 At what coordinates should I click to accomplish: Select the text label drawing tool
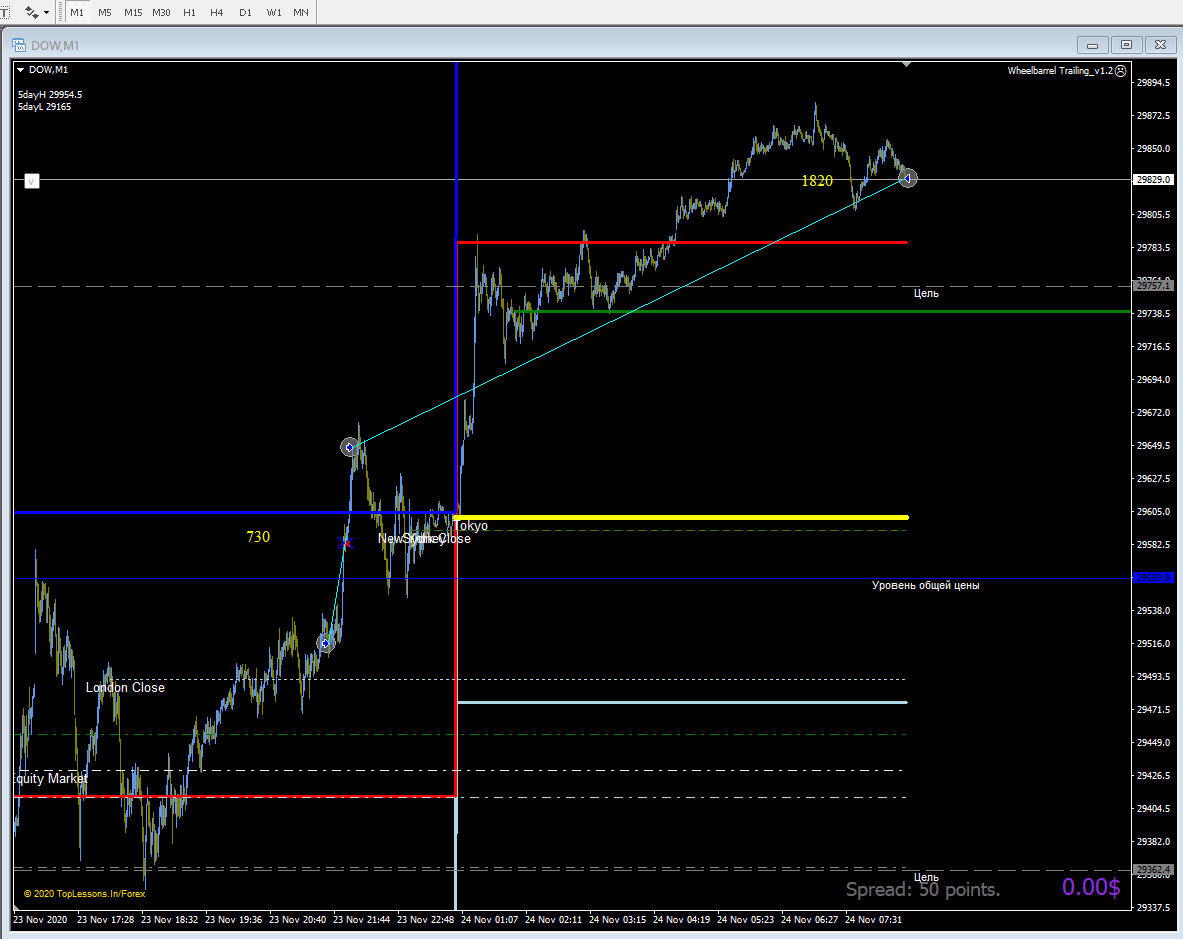tap(5, 12)
